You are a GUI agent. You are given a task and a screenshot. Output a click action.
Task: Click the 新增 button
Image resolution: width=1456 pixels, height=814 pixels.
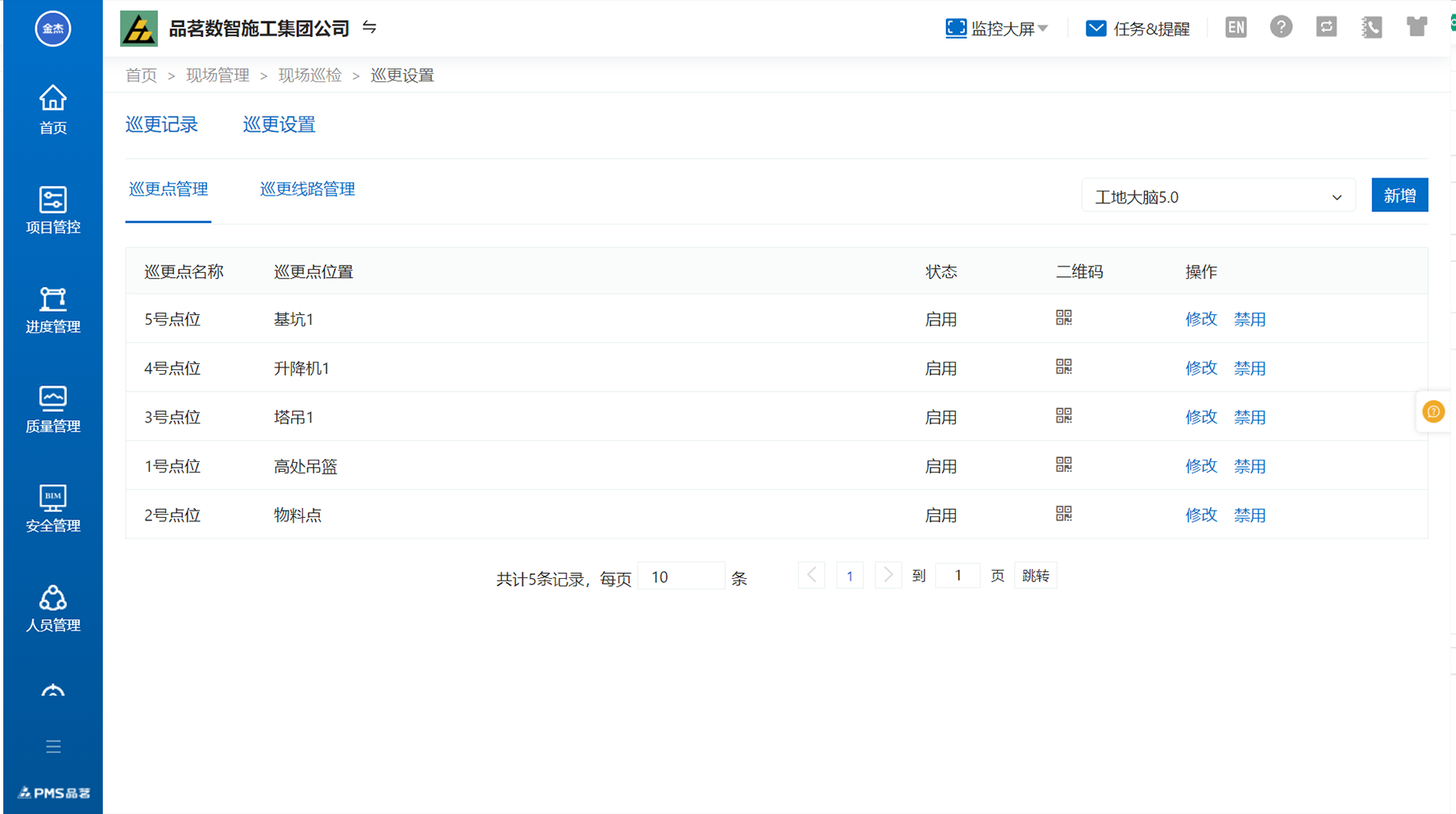1399,196
